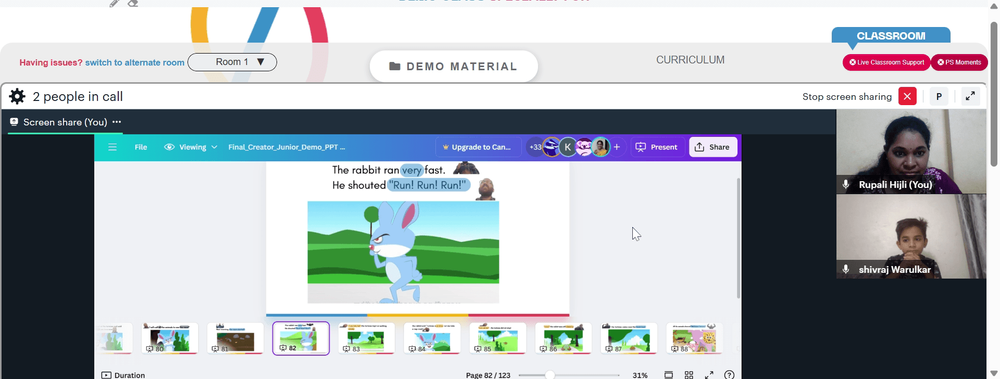Switch to the Classroom tab

891,36
